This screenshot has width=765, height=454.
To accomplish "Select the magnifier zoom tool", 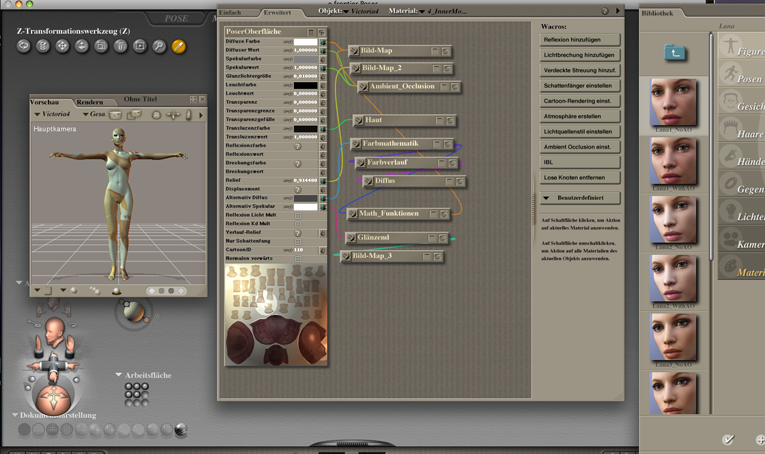I will pyautogui.click(x=159, y=46).
